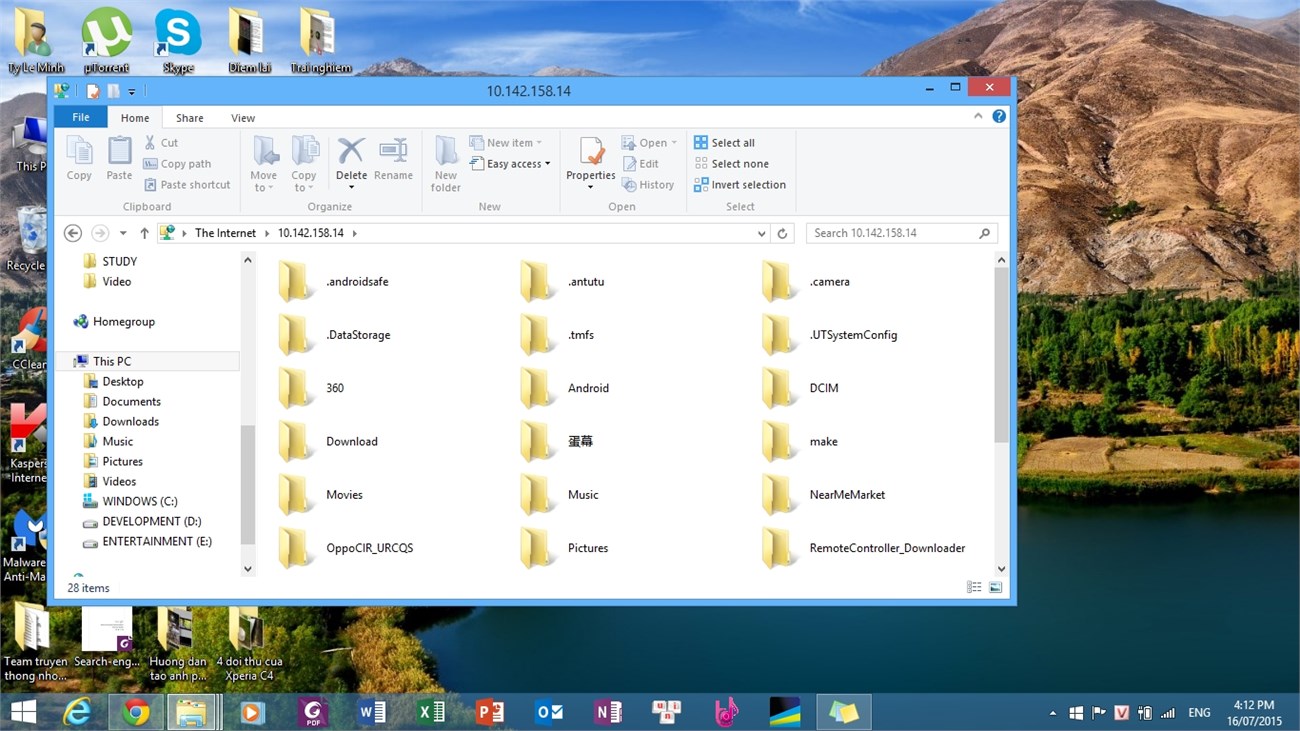Expand the Properties dropdown arrow
Image resolution: width=1300 pixels, height=731 pixels.
click(590, 187)
